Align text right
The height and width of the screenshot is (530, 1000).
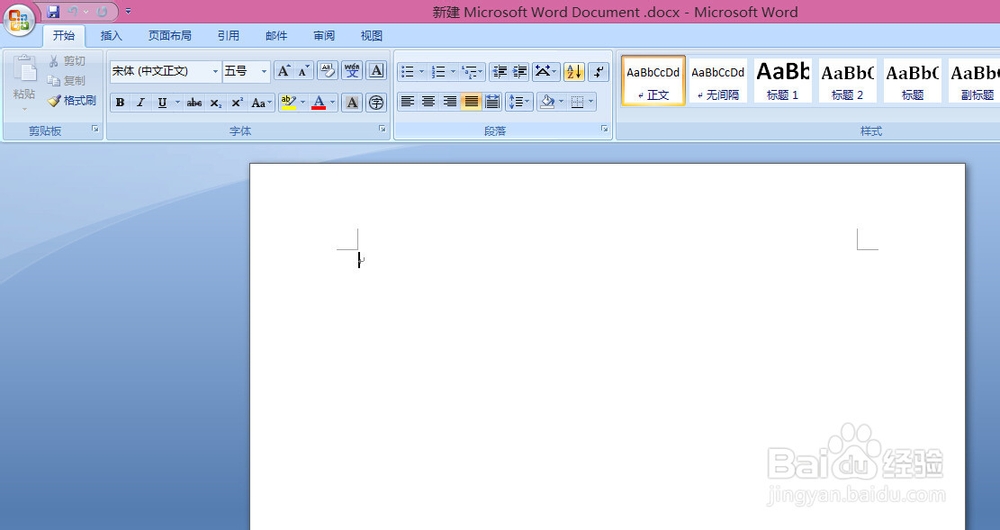click(x=450, y=101)
